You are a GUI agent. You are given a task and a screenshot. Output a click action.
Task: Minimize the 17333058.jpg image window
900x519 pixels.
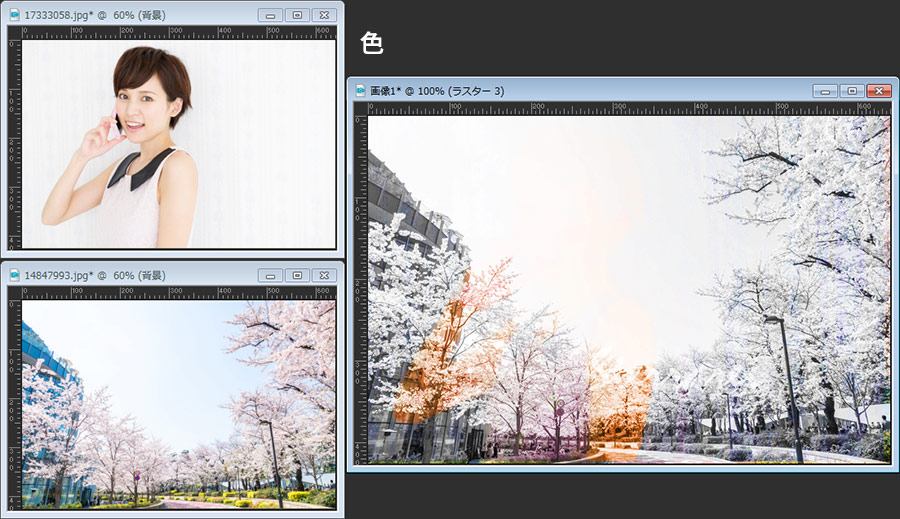(270, 15)
